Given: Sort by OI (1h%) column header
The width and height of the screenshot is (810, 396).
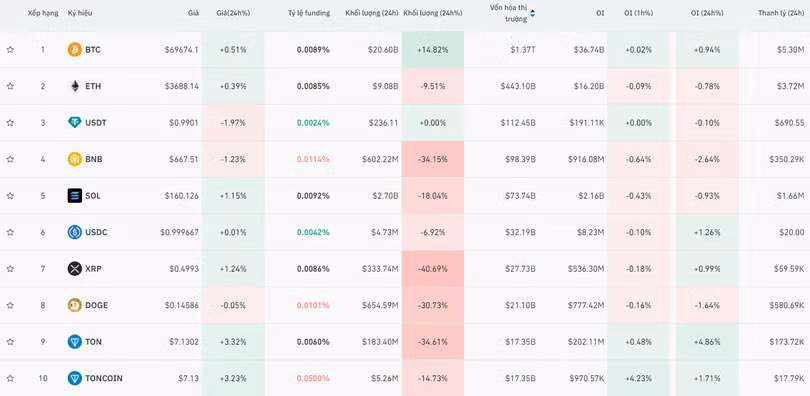Looking at the screenshot, I should coord(638,13).
